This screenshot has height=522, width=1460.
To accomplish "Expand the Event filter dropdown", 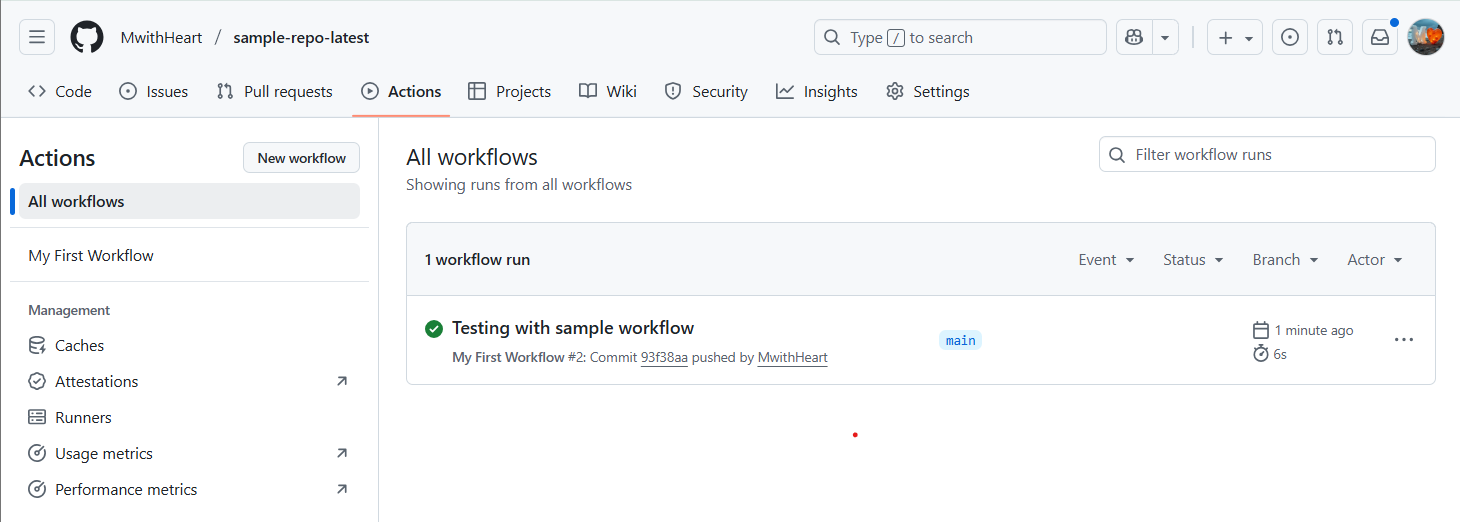I will point(1106,260).
